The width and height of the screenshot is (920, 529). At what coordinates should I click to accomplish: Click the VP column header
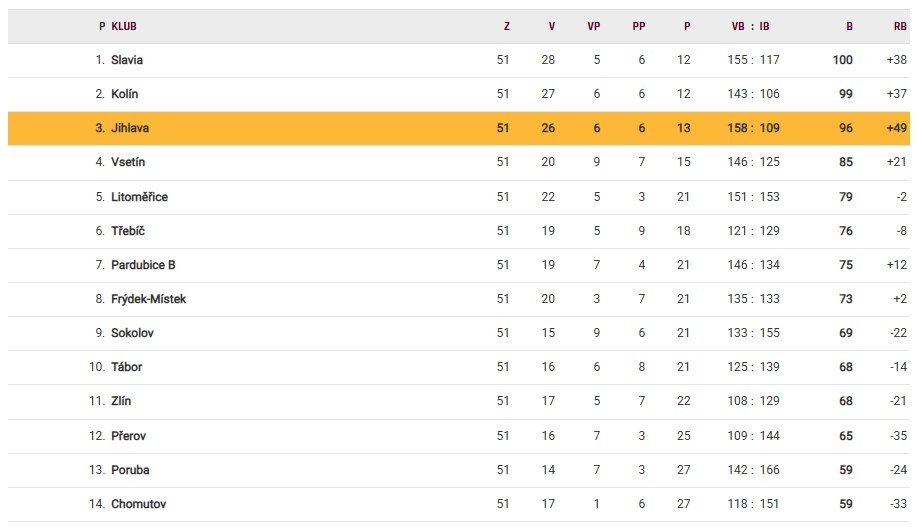[x=594, y=27]
